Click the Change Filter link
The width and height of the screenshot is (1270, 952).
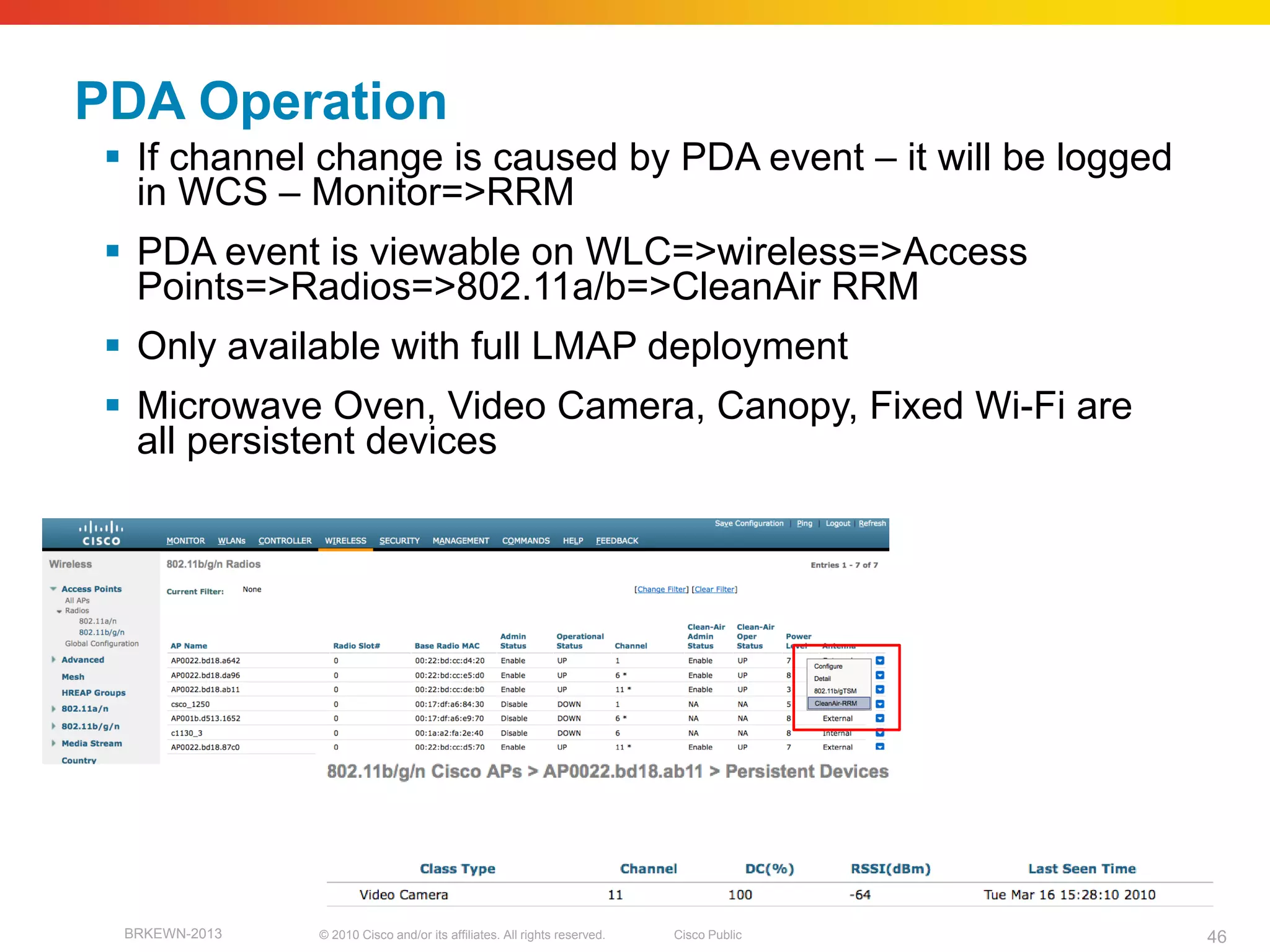[662, 589]
